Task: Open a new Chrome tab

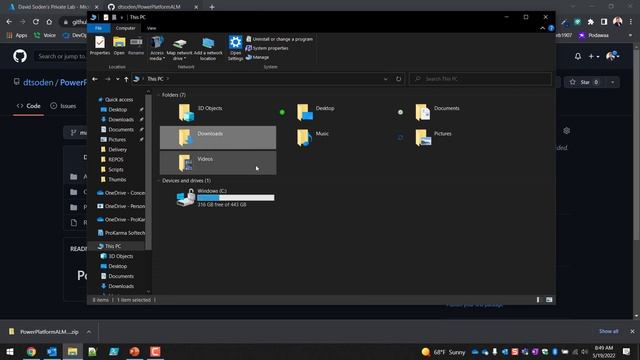Action: 212,7
